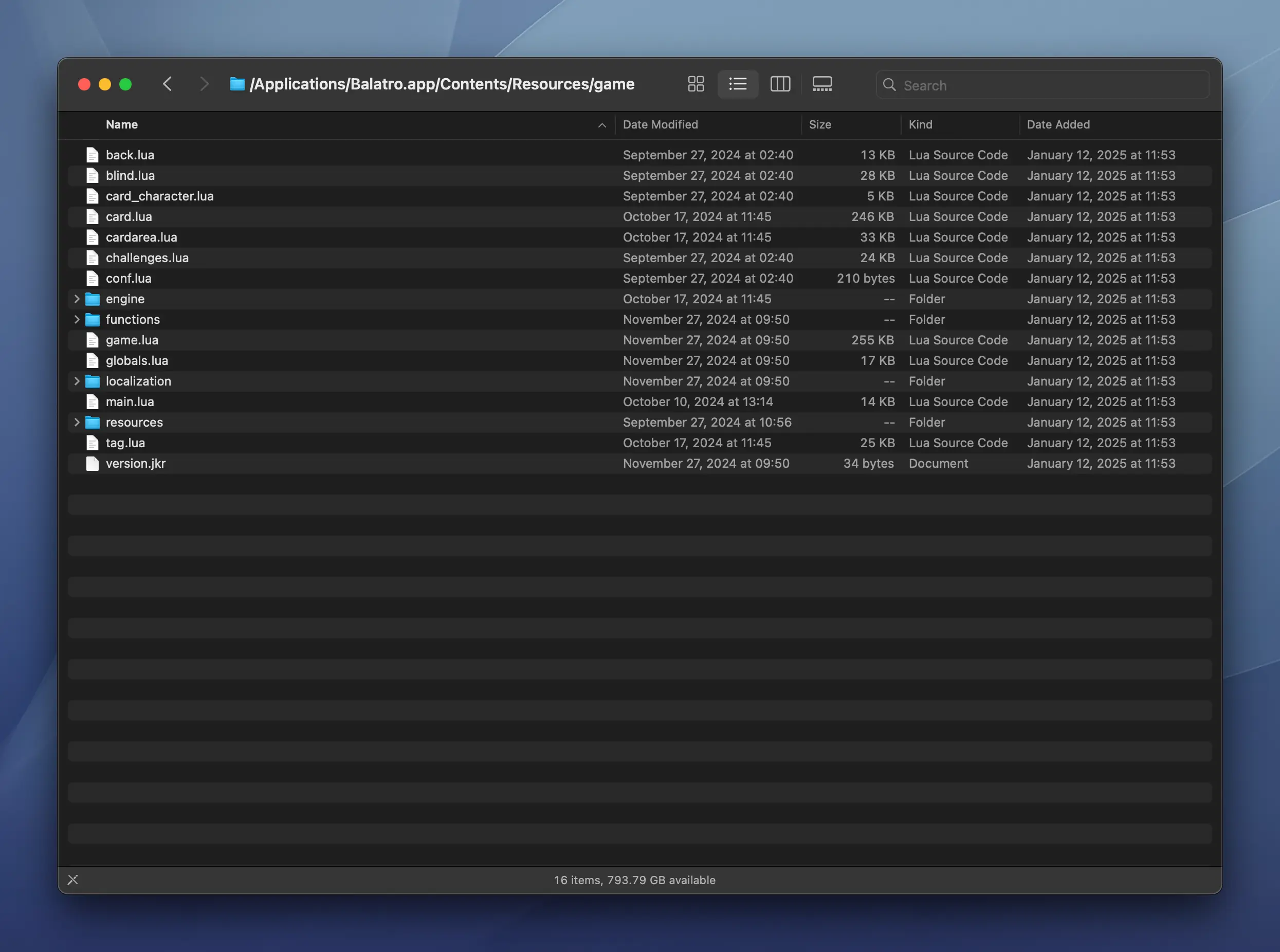Expand the functions folder
The image size is (1280, 952).
[x=77, y=319]
